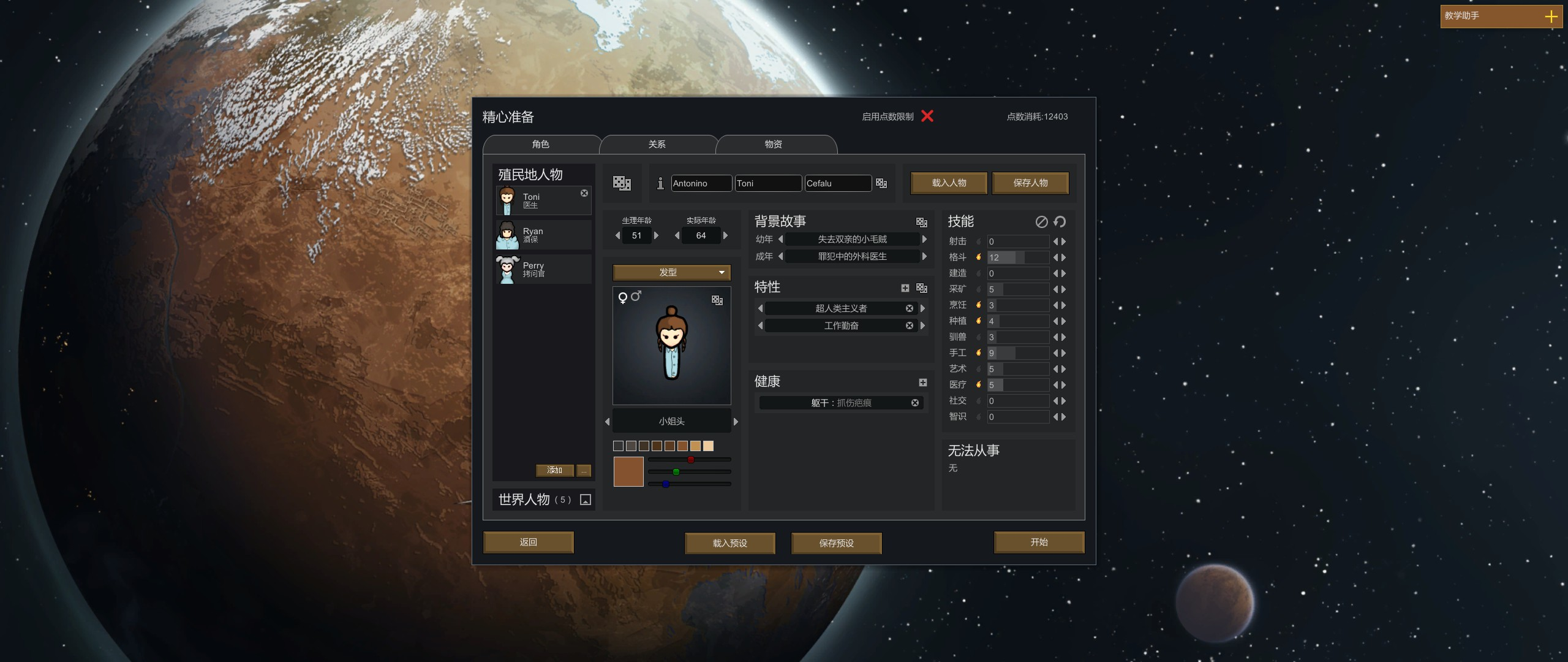Switch to next hairstyle after 小姐头
The height and width of the screenshot is (662, 1568).
(x=736, y=422)
